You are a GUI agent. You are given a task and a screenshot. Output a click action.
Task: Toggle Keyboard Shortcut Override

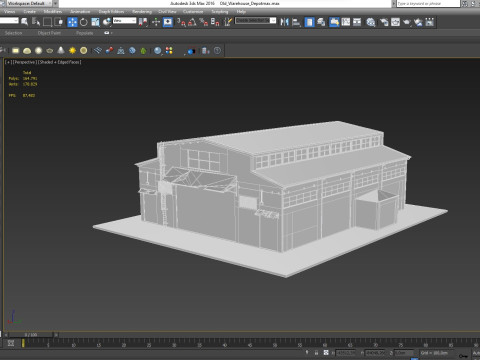(x=168, y=22)
